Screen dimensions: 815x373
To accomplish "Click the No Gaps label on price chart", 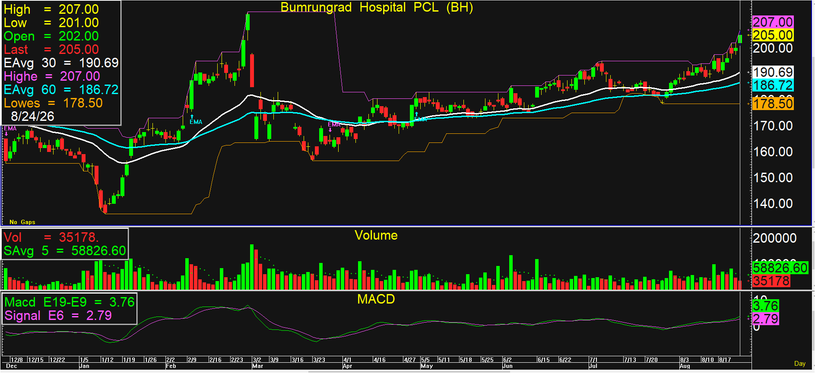I will [22, 222].
